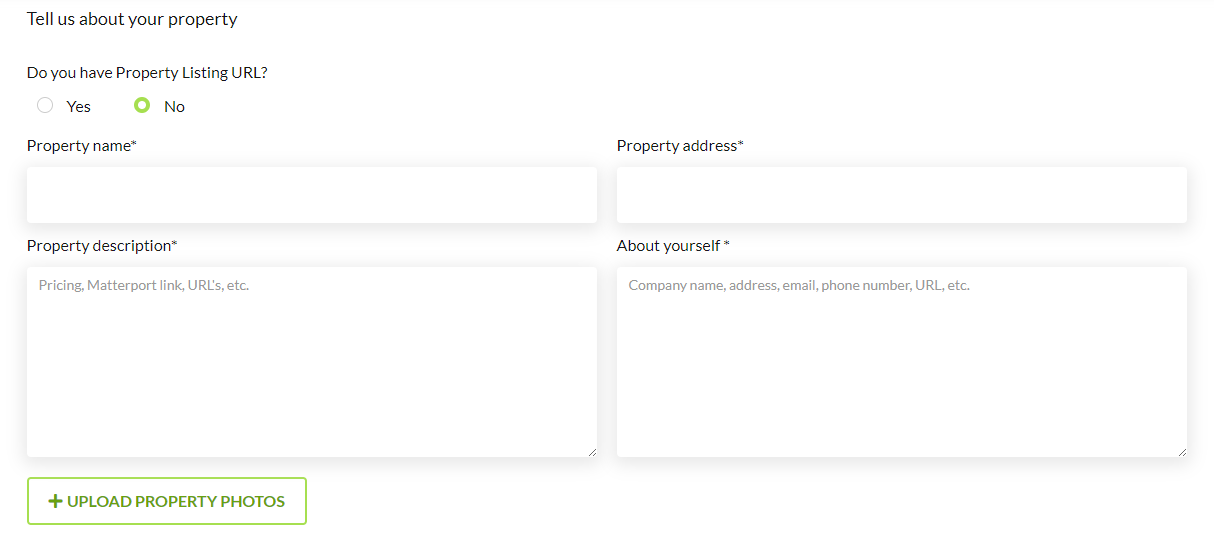The width and height of the screenshot is (1214, 538).
Task: Click the 'Property address*' field label
Action: pos(680,146)
